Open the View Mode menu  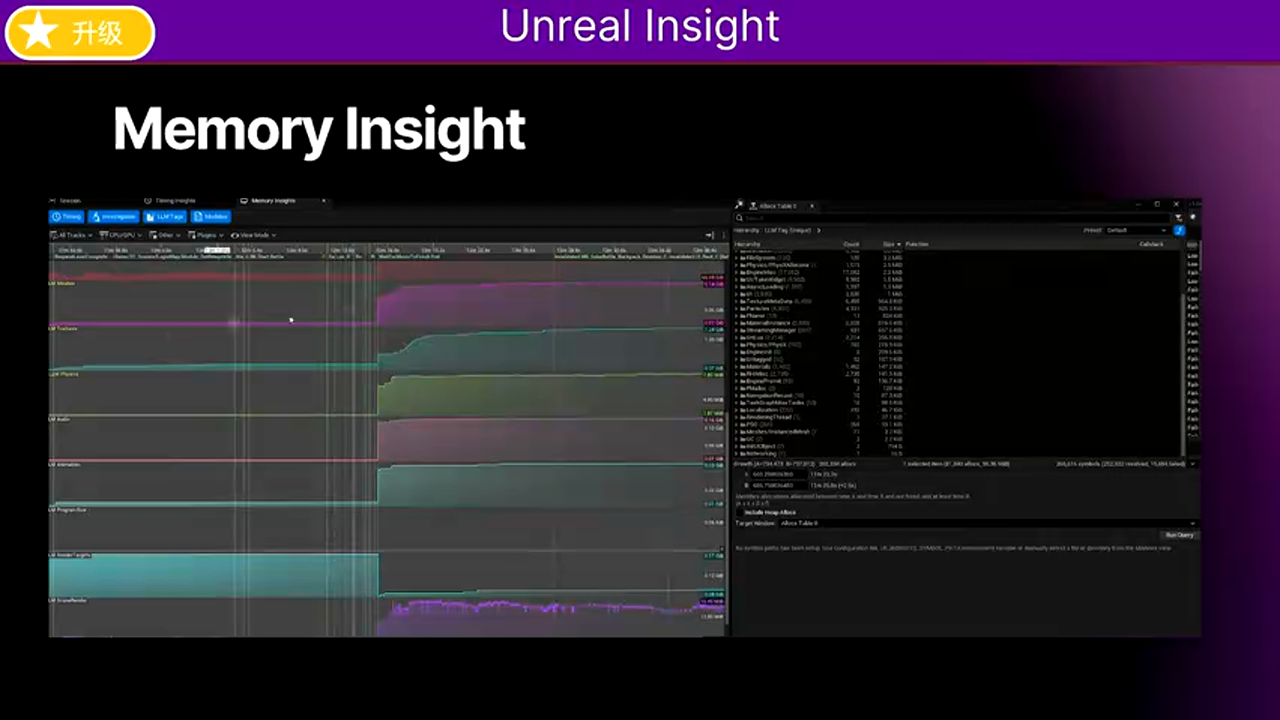[253, 235]
